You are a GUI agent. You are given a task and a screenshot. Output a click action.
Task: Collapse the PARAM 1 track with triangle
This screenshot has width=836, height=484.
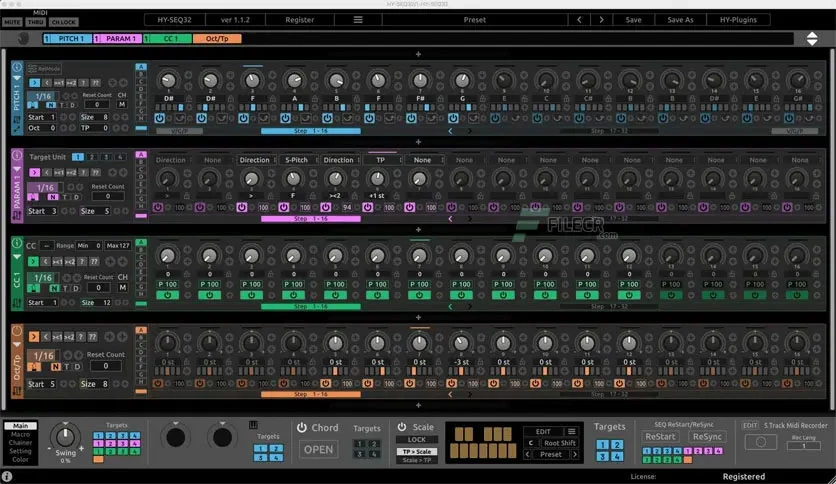click(17, 168)
